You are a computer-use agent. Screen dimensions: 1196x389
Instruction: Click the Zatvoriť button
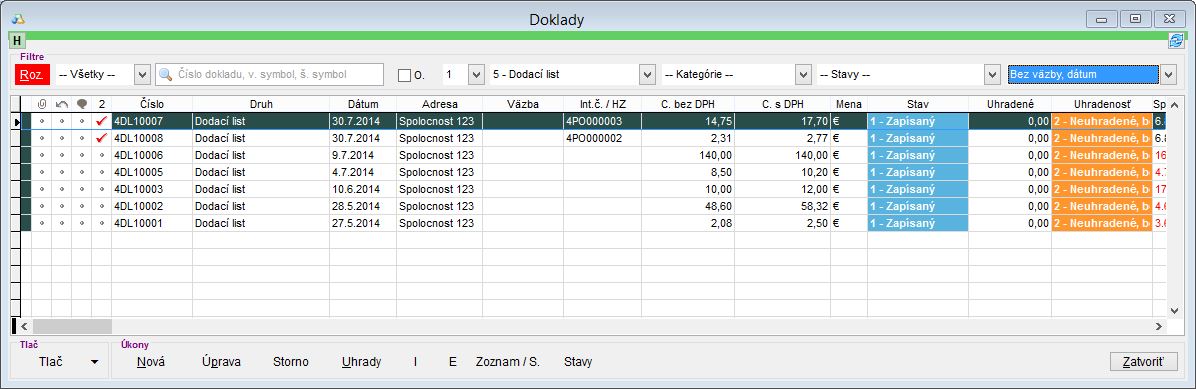(x=1144, y=362)
